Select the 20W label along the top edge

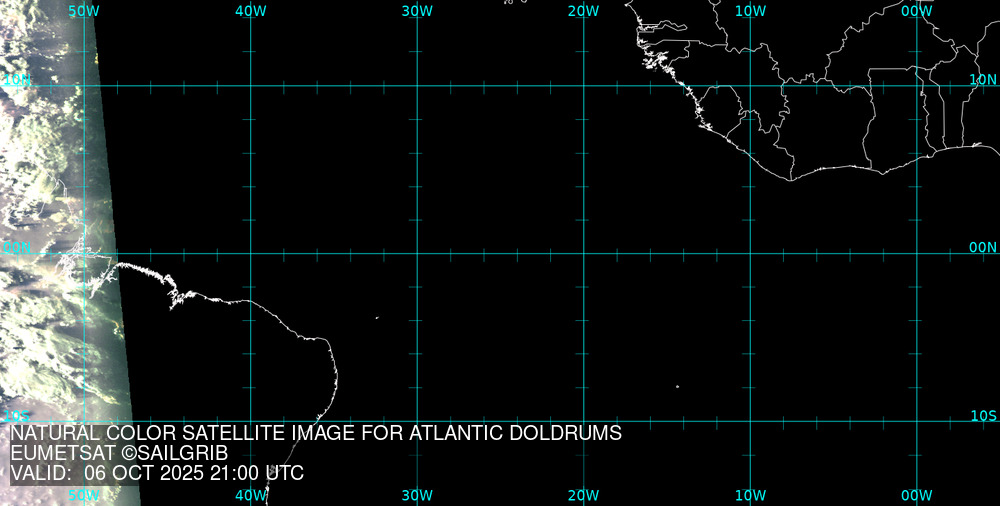pyautogui.click(x=583, y=10)
